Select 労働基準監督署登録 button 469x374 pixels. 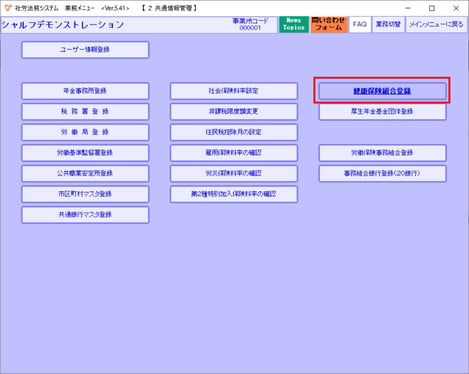[85, 153]
